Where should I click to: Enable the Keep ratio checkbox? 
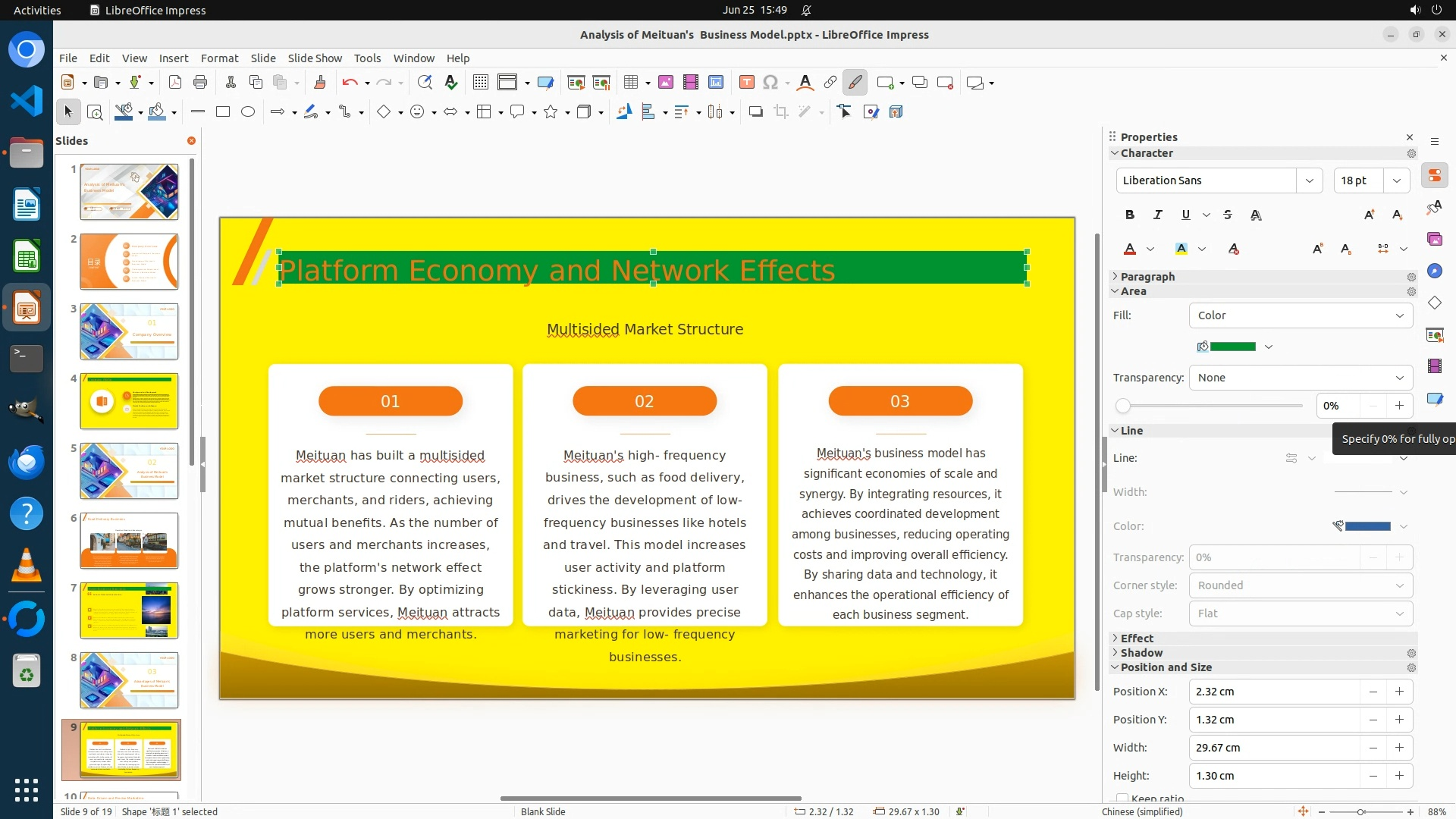[1122, 798]
